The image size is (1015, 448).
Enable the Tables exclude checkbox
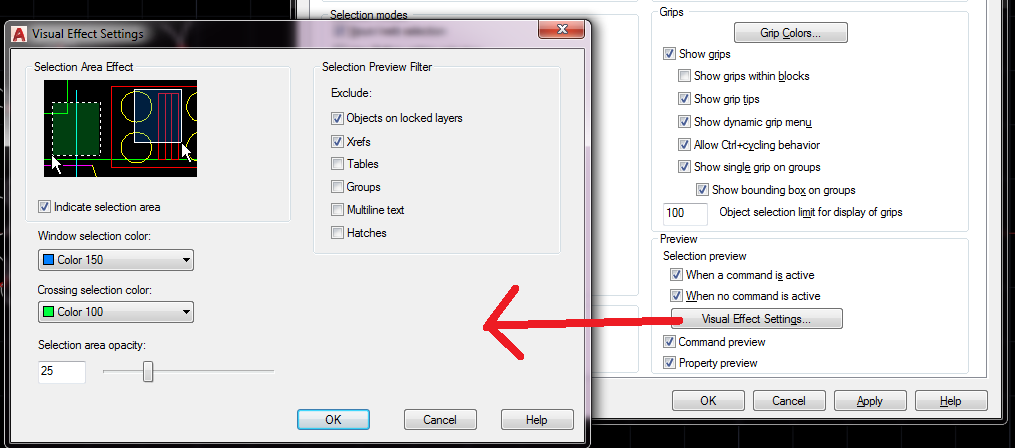pos(337,164)
